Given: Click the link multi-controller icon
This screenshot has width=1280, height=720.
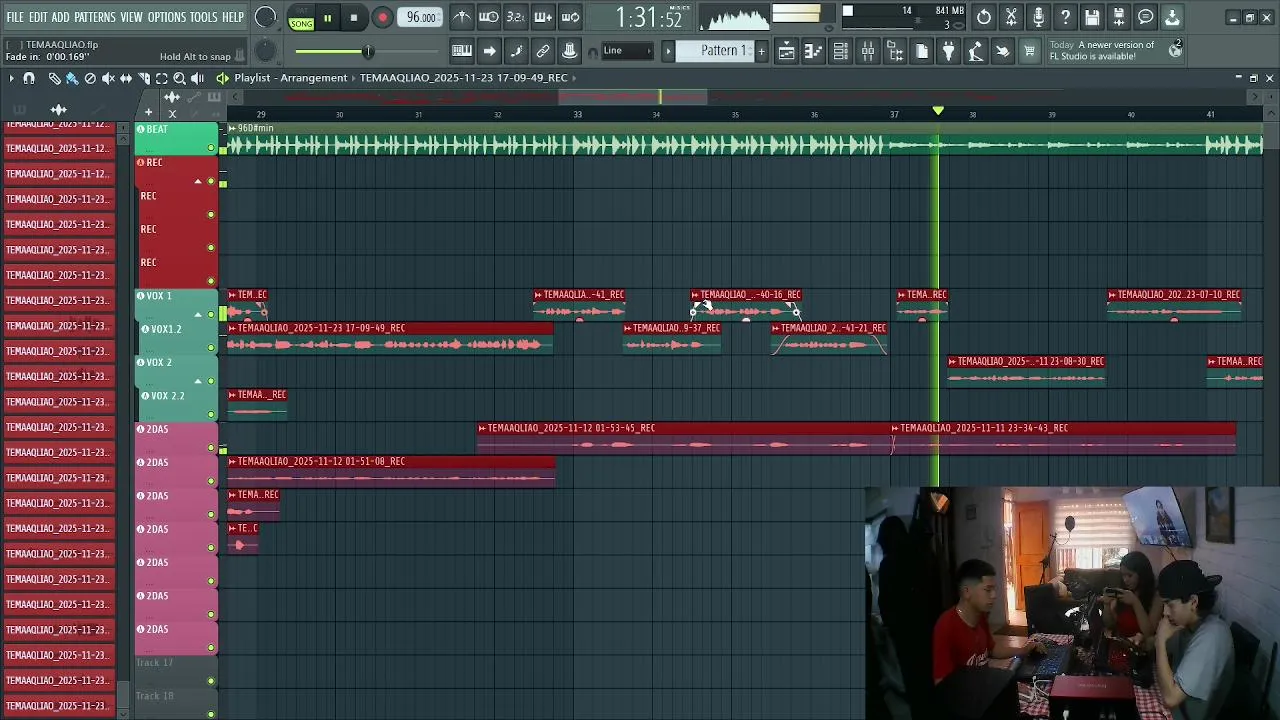Looking at the screenshot, I should coord(543,52).
